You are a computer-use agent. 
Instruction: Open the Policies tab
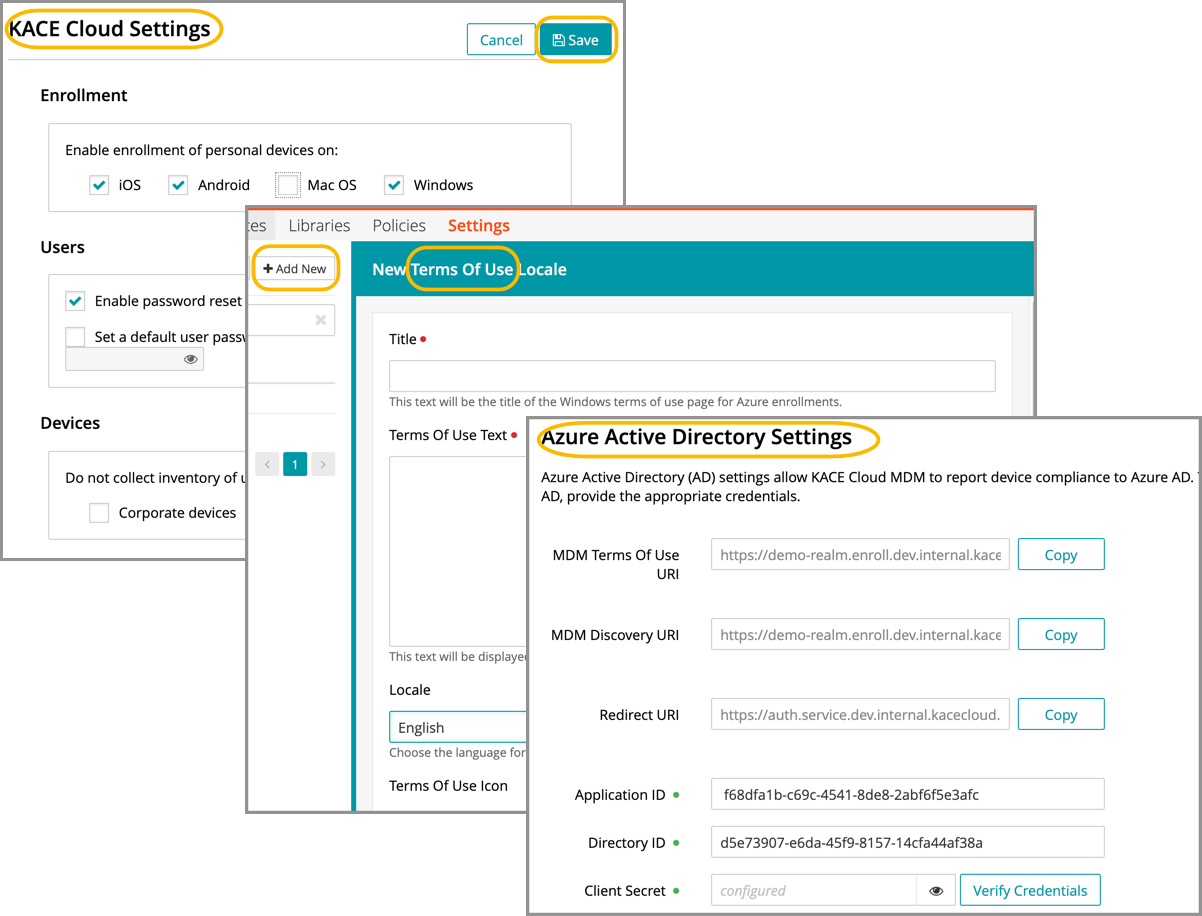[x=399, y=226]
